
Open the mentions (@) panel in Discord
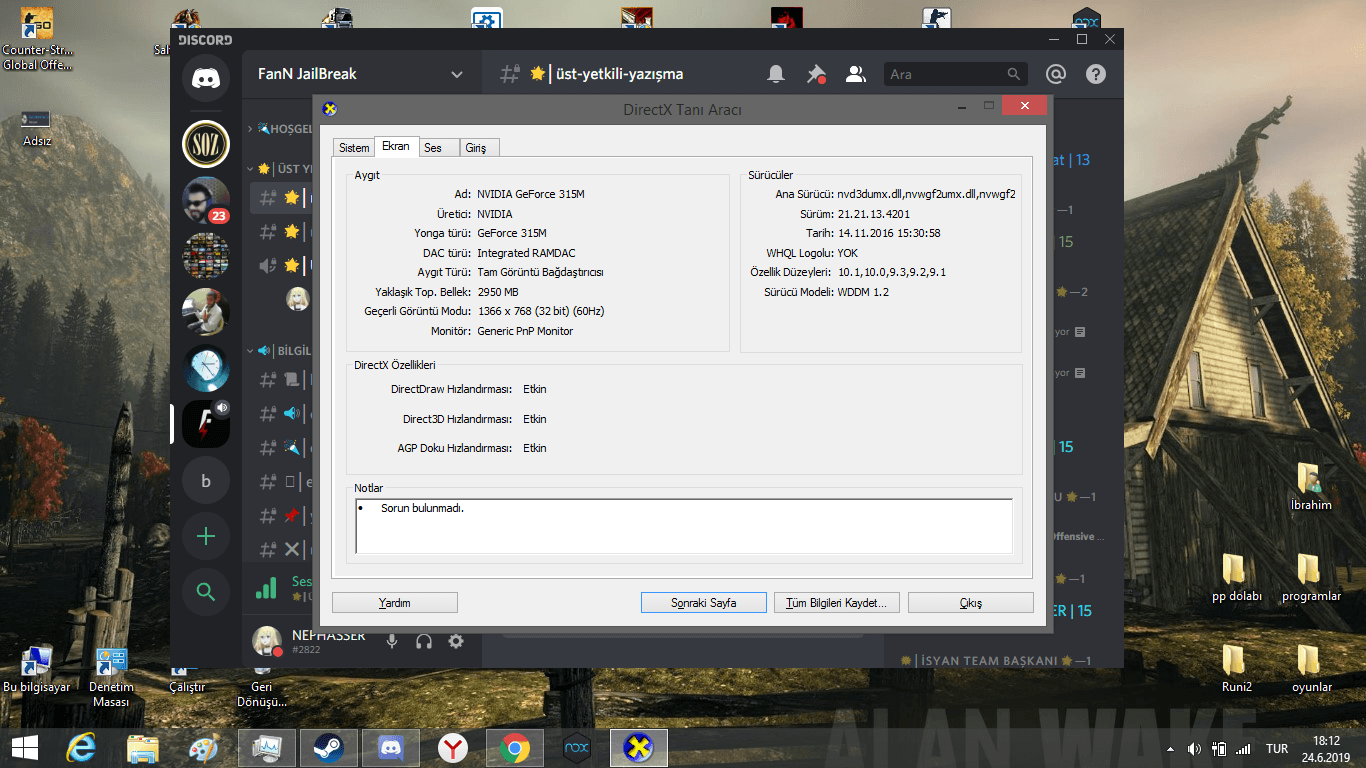pos(1056,74)
